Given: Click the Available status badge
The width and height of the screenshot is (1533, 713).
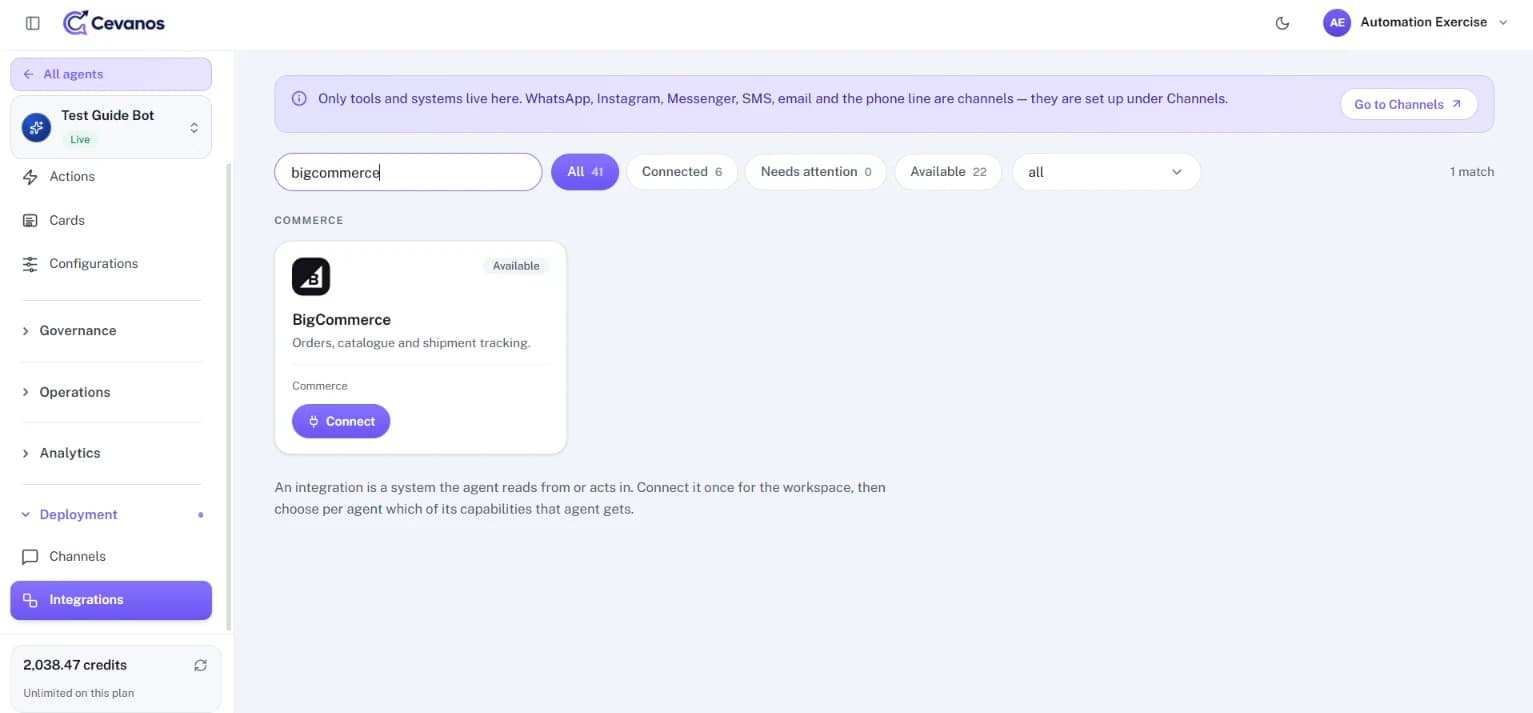Looking at the screenshot, I should click(x=516, y=266).
